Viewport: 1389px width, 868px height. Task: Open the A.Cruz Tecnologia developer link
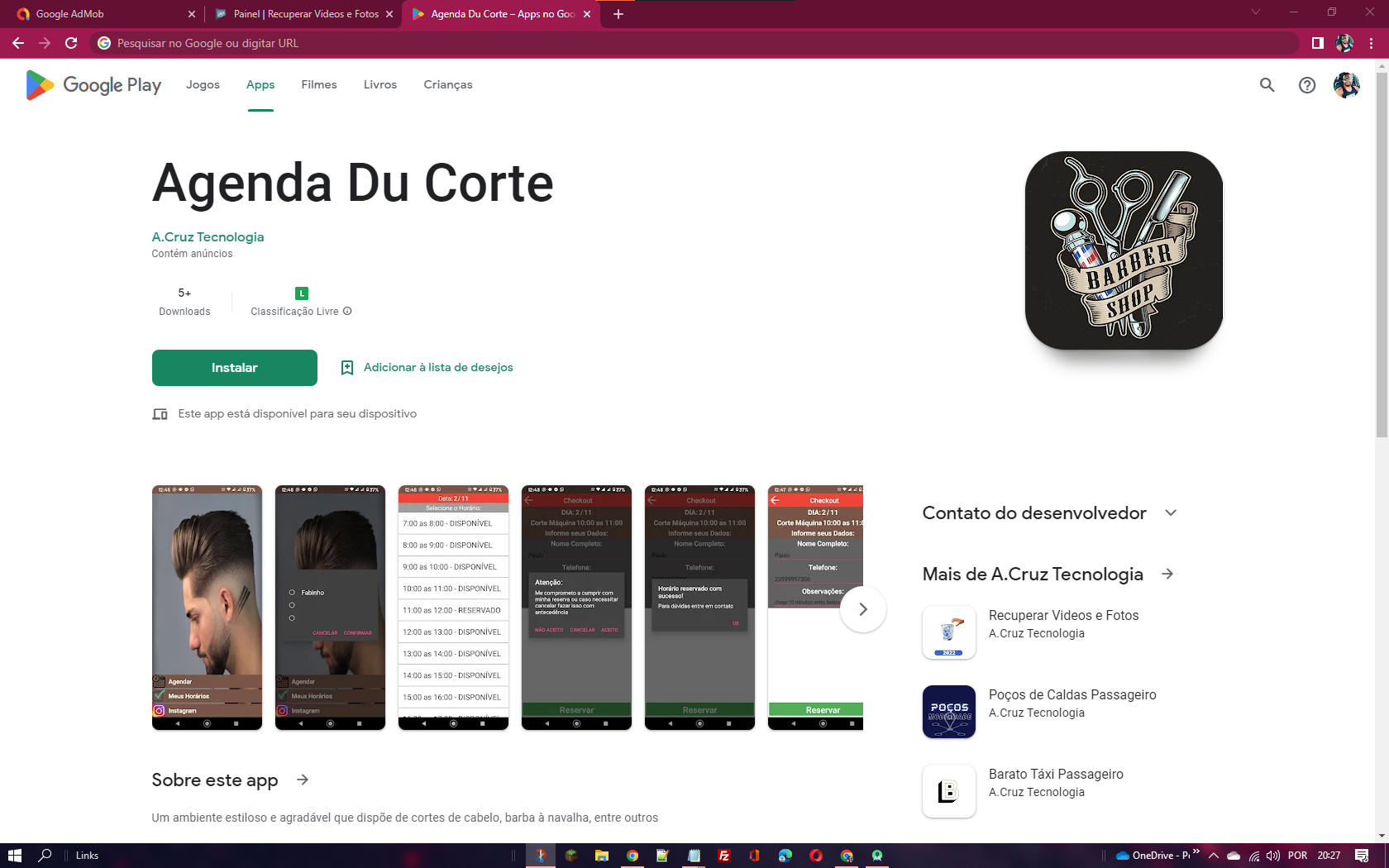pyautogui.click(x=208, y=237)
